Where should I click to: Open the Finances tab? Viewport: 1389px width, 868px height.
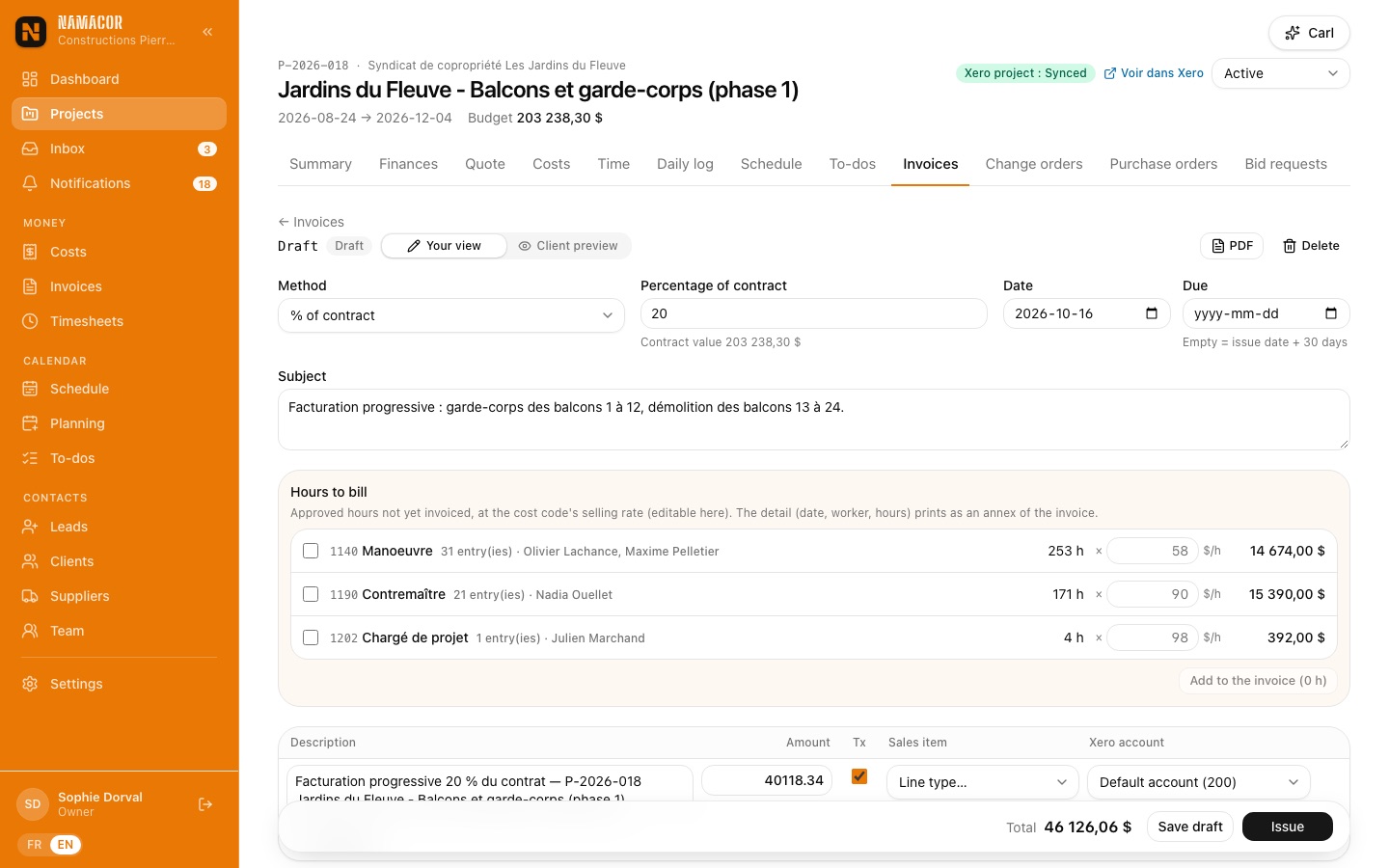[408, 164]
